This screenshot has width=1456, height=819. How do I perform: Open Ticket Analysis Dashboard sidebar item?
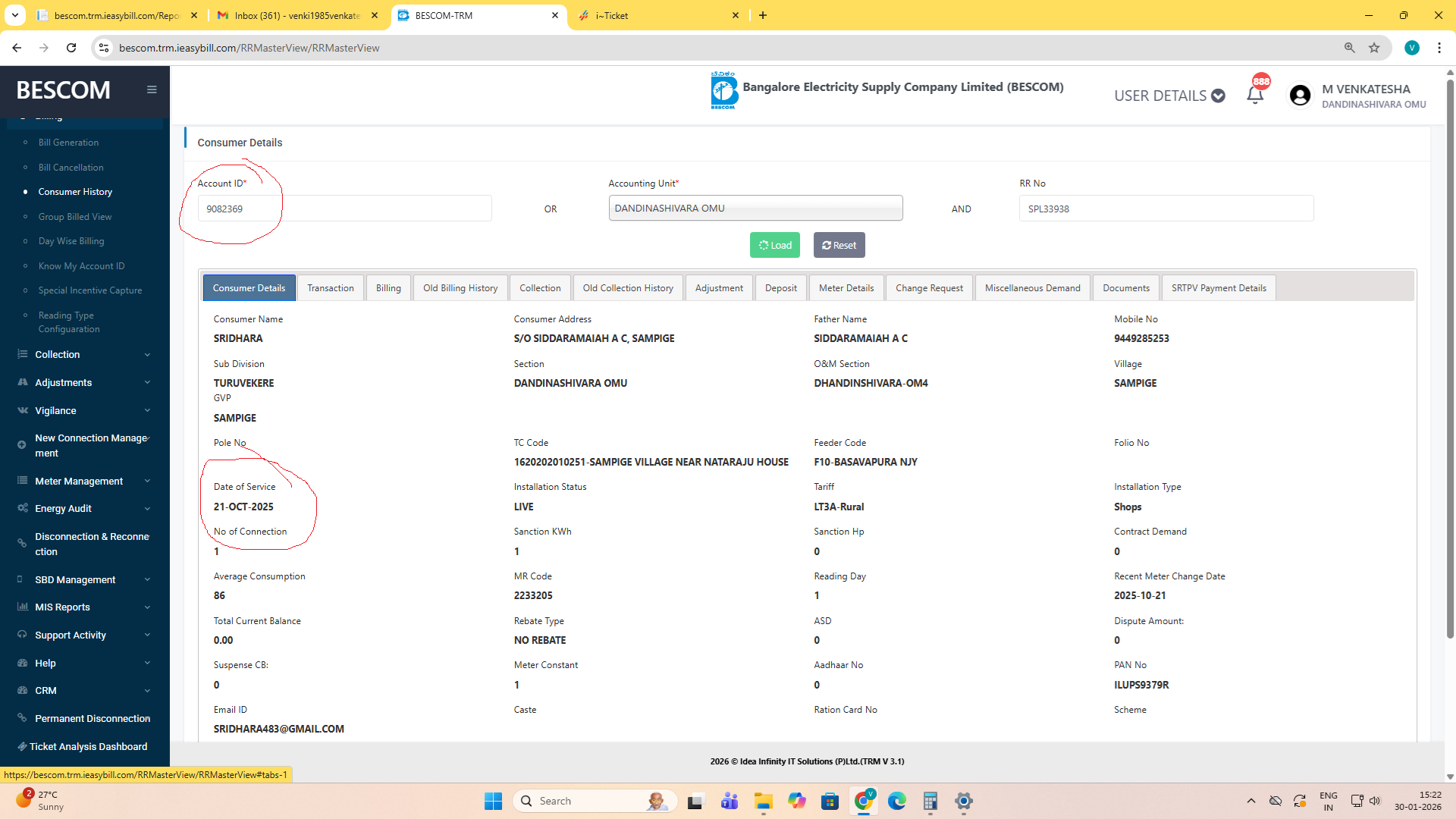point(88,746)
